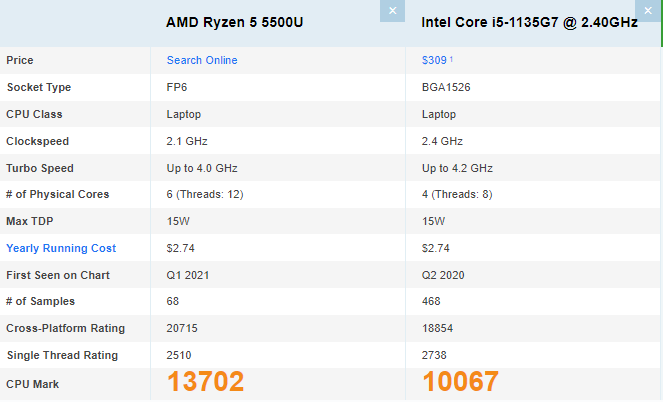Screen dimensions: 663x402
Task: Open the $309 price link
Action: coord(434,60)
